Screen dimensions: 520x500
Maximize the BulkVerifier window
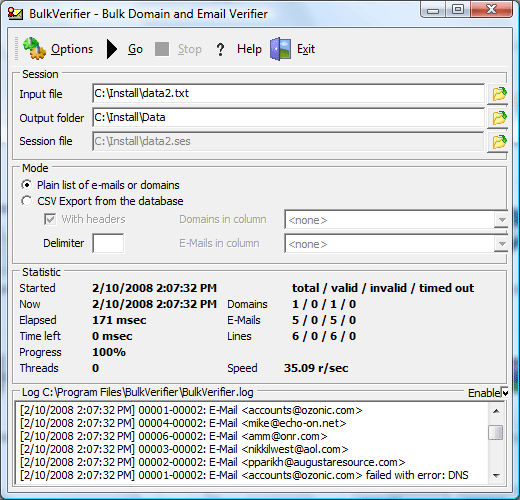(x=458, y=10)
